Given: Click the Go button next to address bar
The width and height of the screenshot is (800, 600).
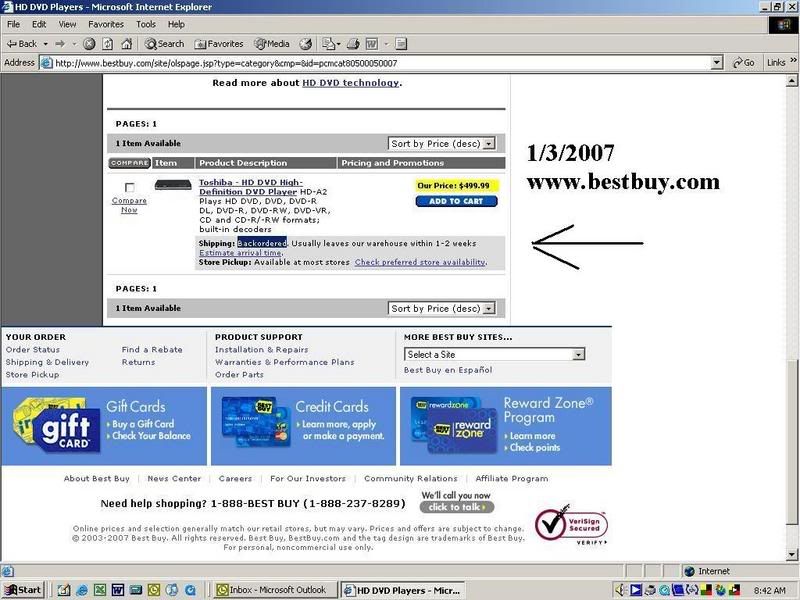Looking at the screenshot, I should tap(743, 63).
